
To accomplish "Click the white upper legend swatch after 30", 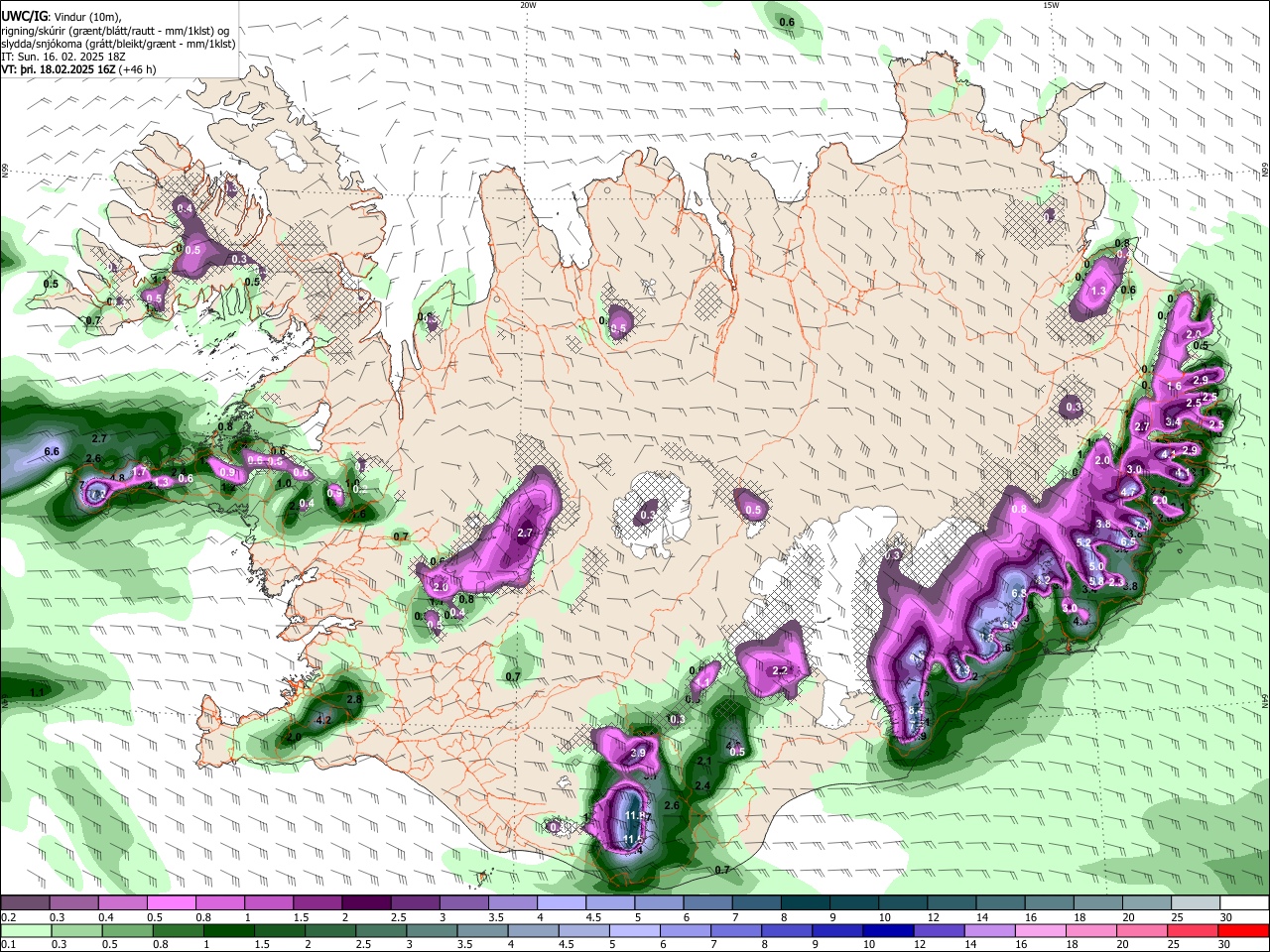I will (1243, 903).
